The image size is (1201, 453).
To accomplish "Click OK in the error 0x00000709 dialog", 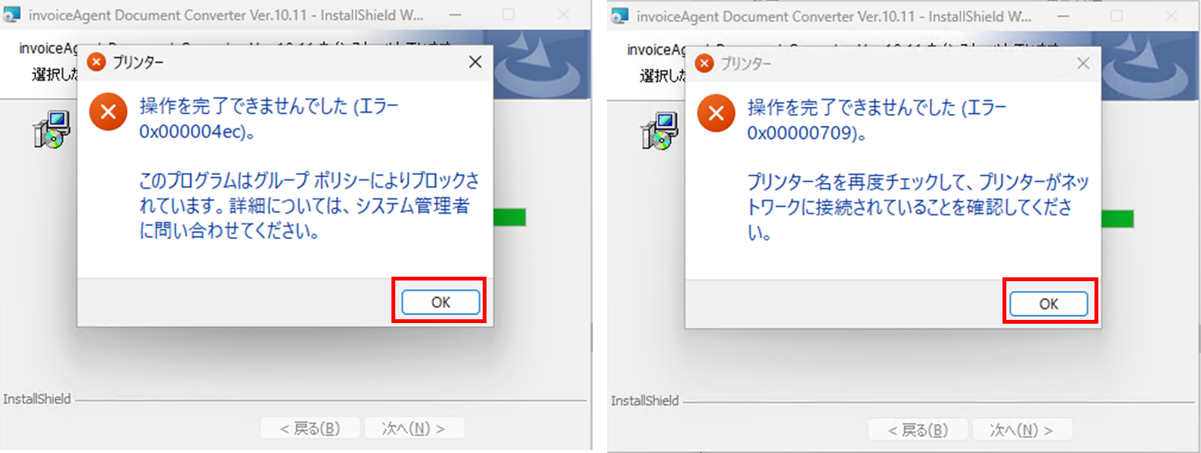I will coord(1048,303).
